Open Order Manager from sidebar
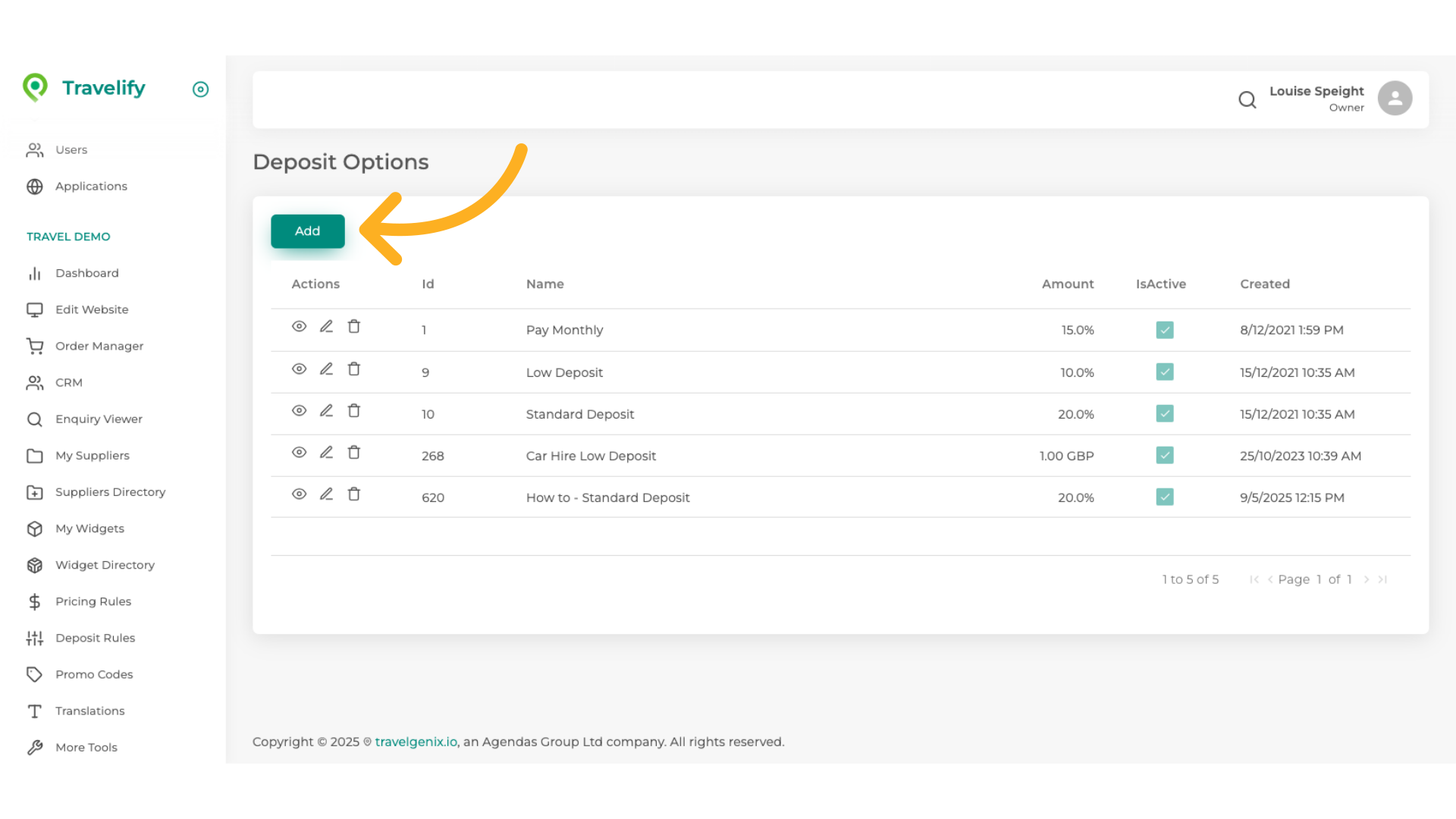The height and width of the screenshot is (819, 1456). pyautogui.click(x=99, y=346)
